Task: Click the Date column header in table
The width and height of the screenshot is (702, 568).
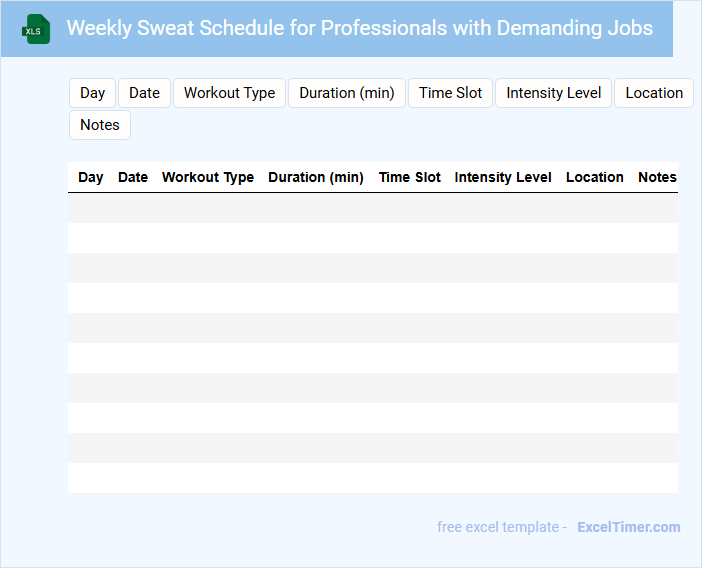Action: [133, 177]
